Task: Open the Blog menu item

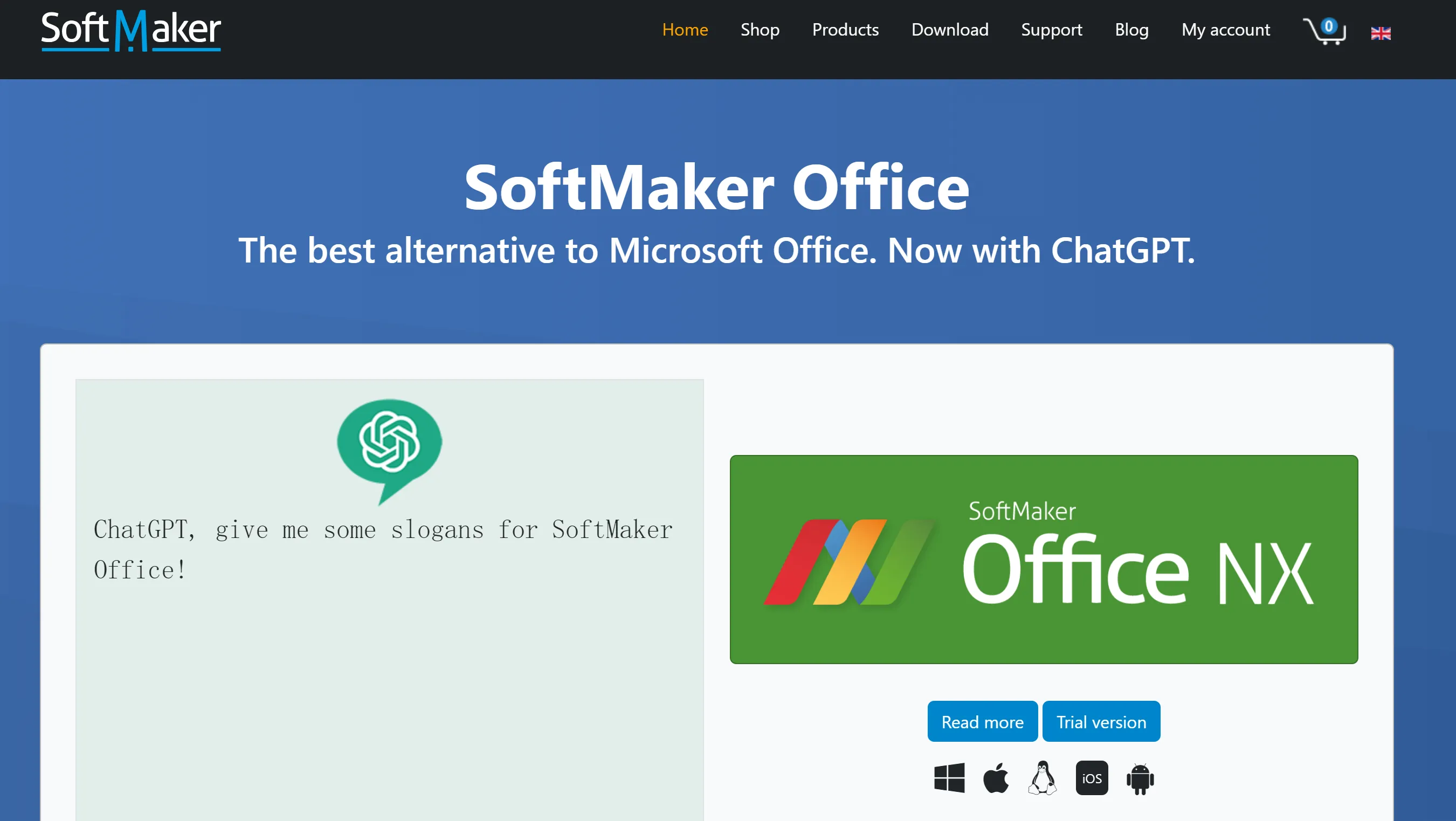Action: point(1131,30)
